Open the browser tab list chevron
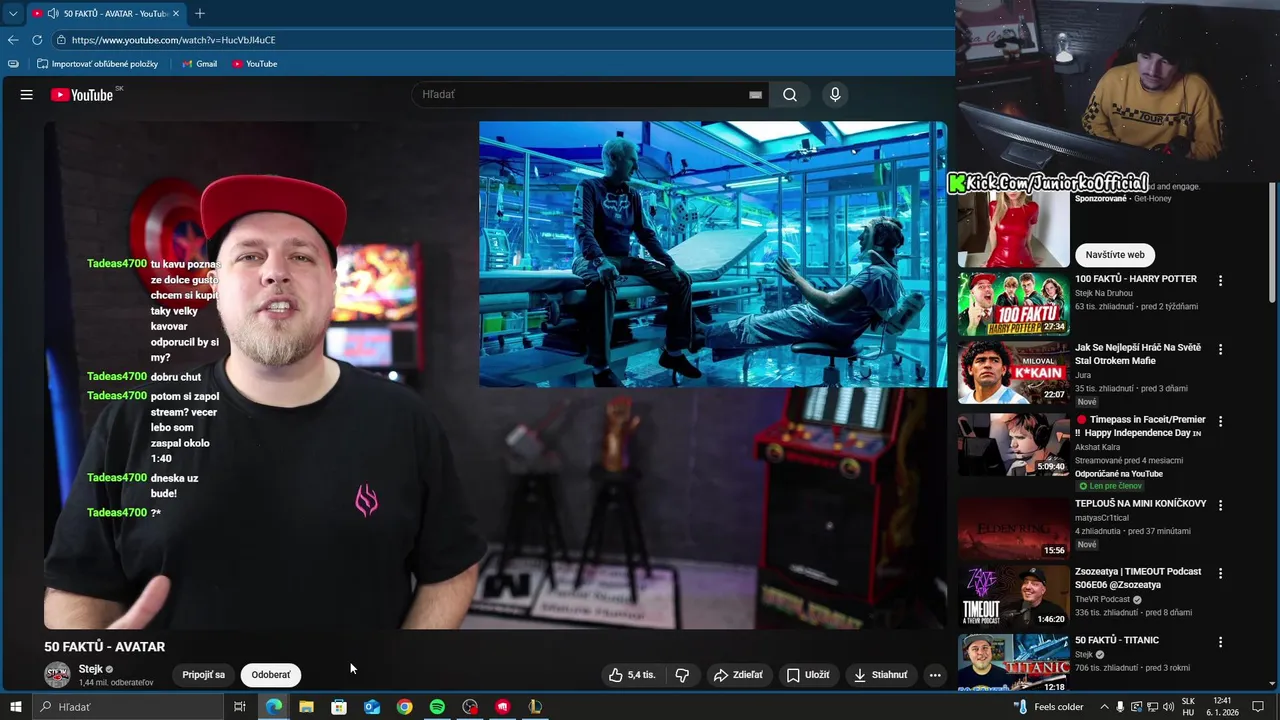Viewport: 1280px width, 720px height. pos(13,13)
